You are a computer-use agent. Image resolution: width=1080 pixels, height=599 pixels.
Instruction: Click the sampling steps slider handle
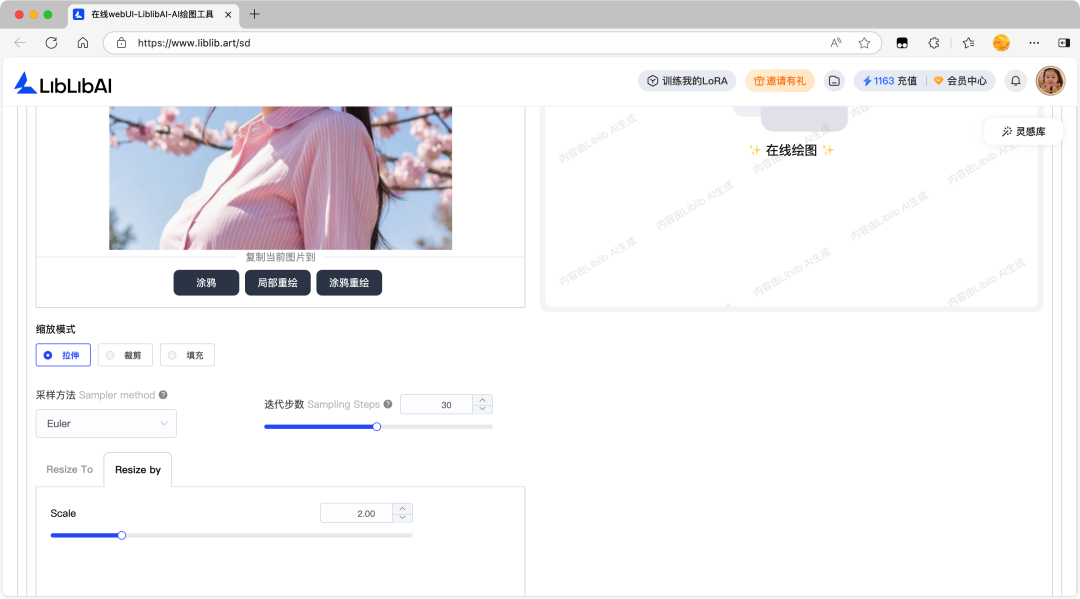tap(377, 427)
